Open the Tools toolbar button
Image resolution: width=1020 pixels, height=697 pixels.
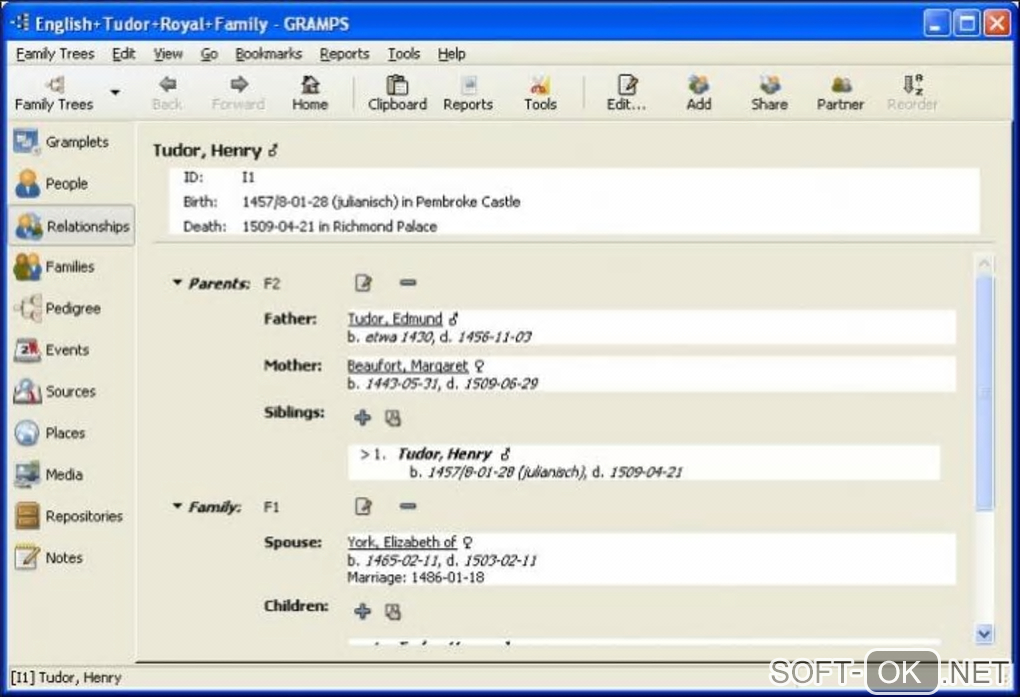[x=540, y=92]
